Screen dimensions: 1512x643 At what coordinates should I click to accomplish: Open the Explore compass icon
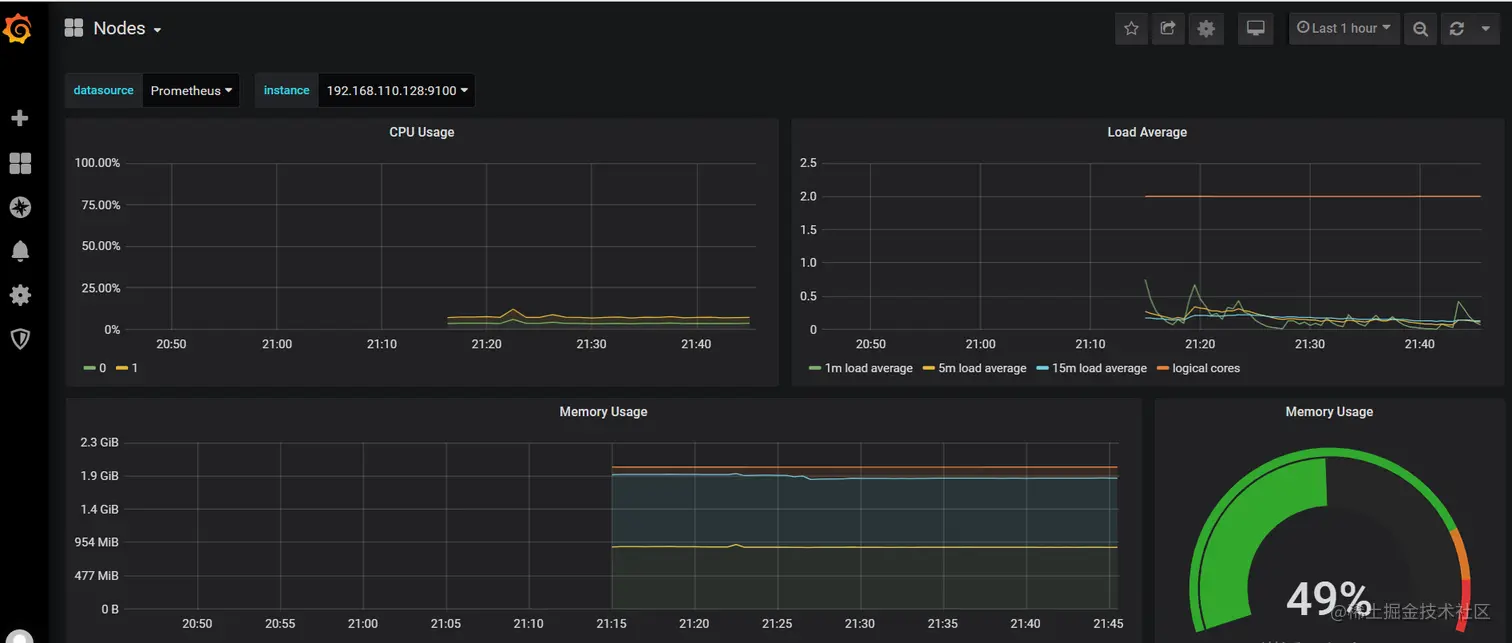pyautogui.click(x=20, y=207)
